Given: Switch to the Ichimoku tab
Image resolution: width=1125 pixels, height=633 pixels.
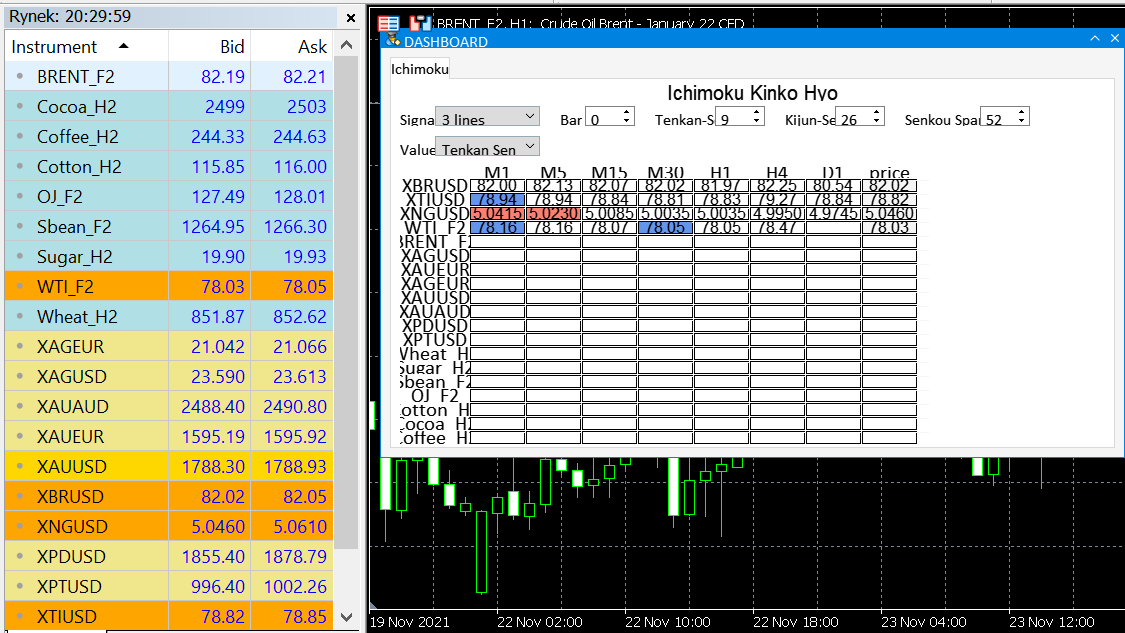Looking at the screenshot, I should [419, 68].
